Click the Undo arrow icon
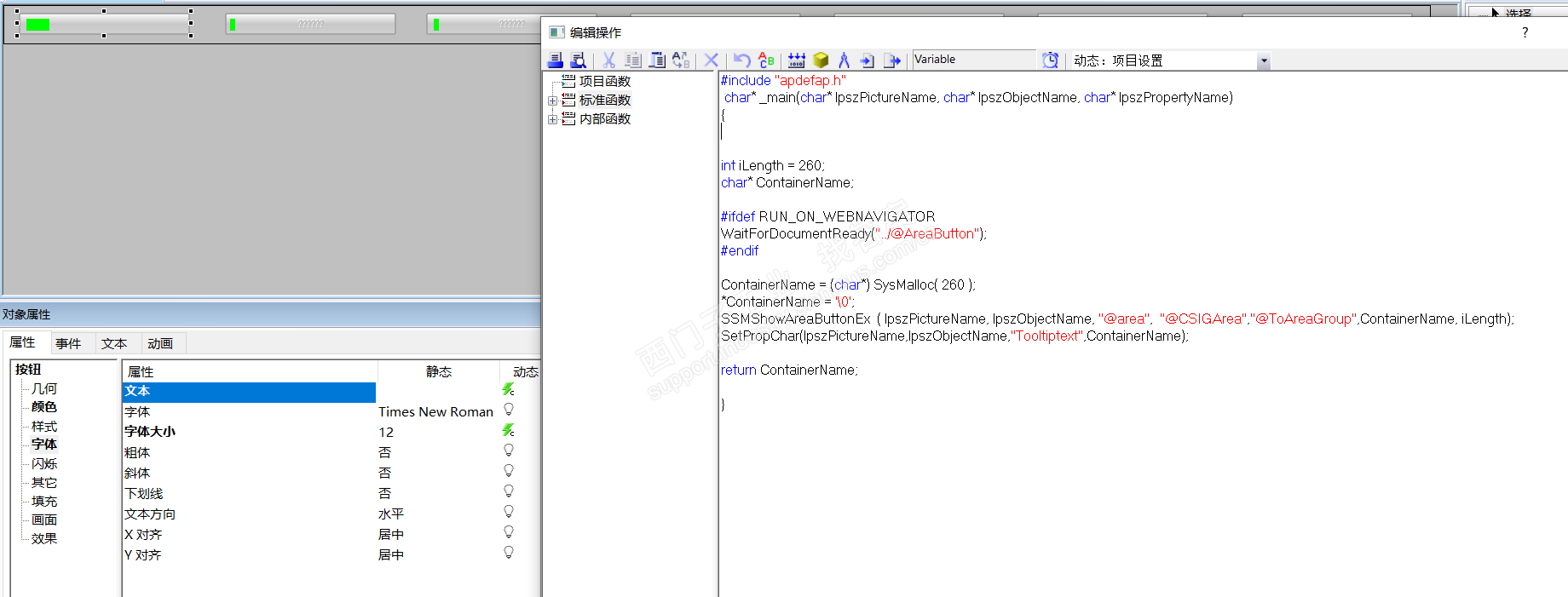 (741, 60)
